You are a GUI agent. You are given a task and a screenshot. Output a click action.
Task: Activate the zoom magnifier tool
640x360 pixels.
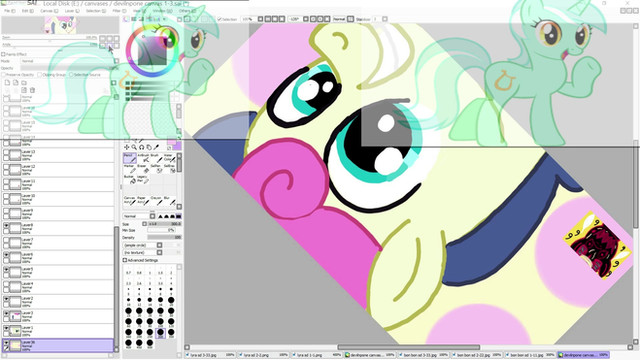click(134, 147)
